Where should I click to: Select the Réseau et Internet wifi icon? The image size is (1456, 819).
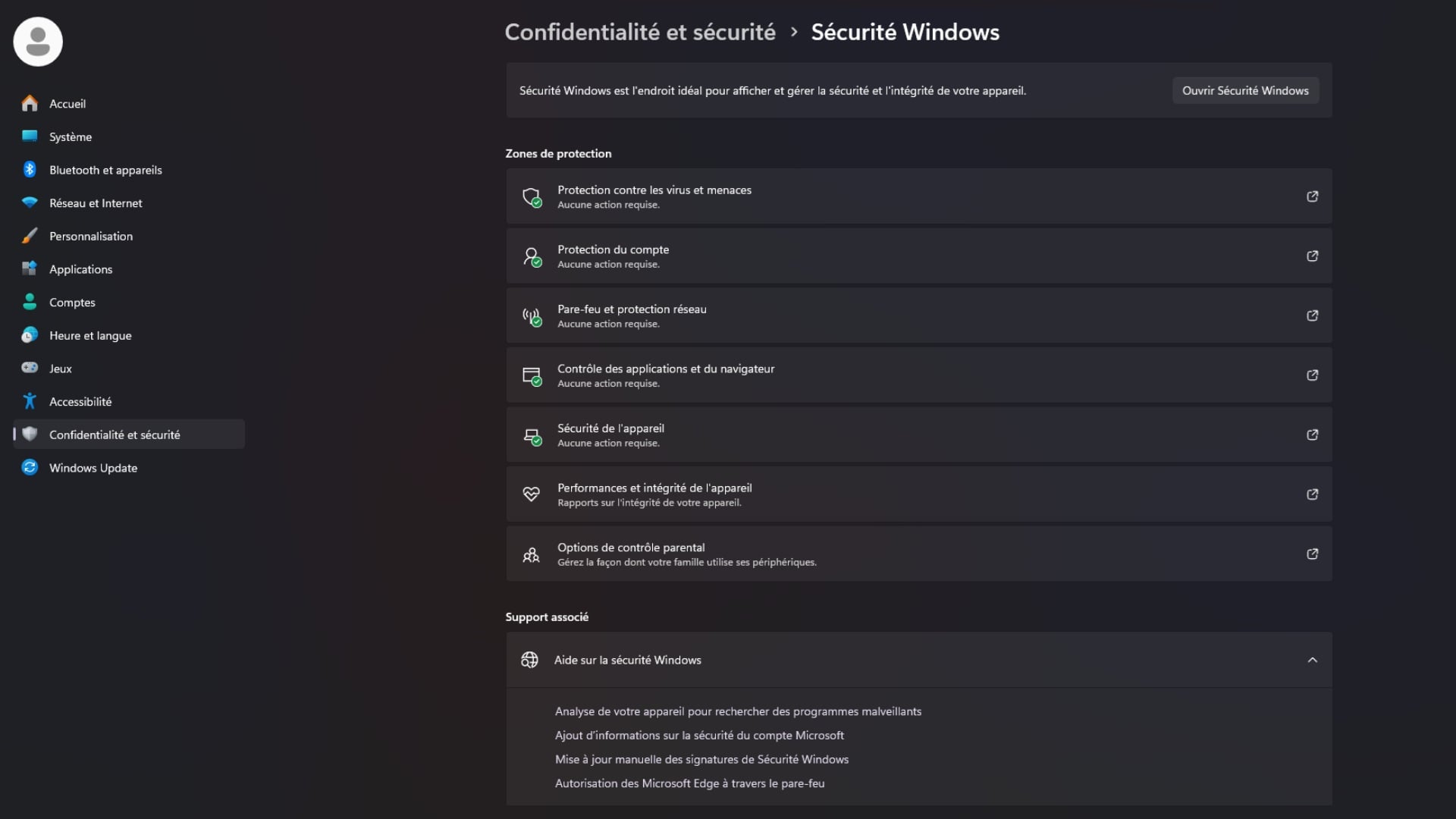(29, 202)
